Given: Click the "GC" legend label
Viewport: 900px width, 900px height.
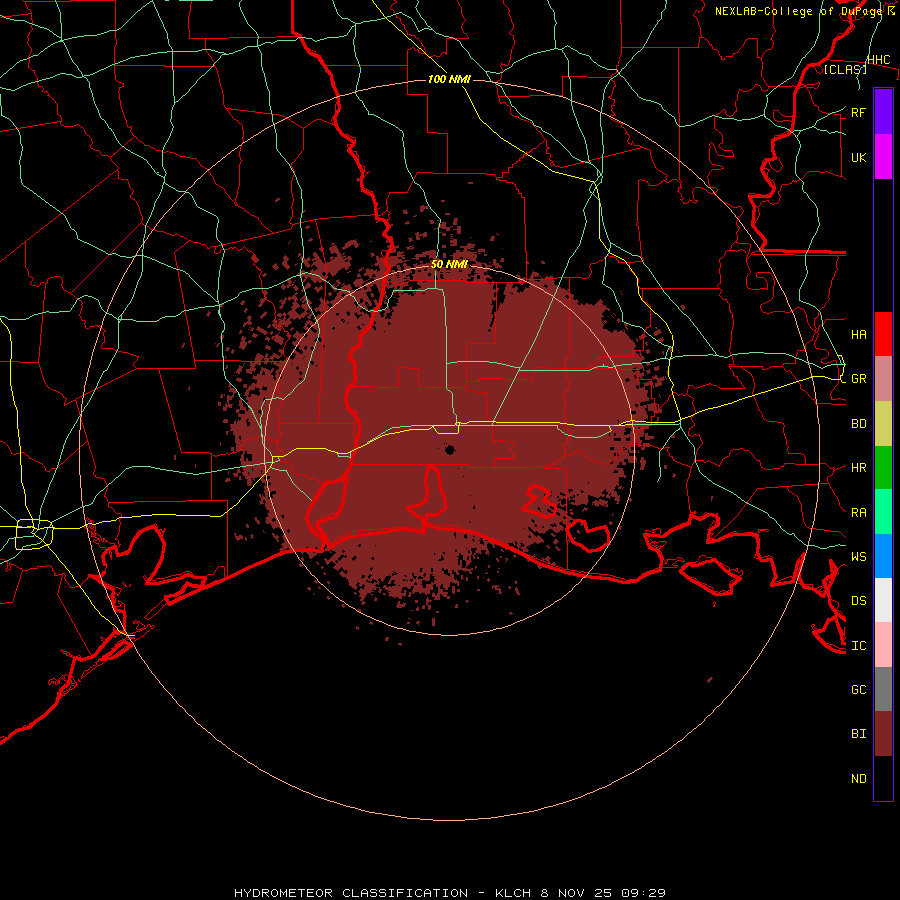Looking at the screenshot, I should [858, 689].
